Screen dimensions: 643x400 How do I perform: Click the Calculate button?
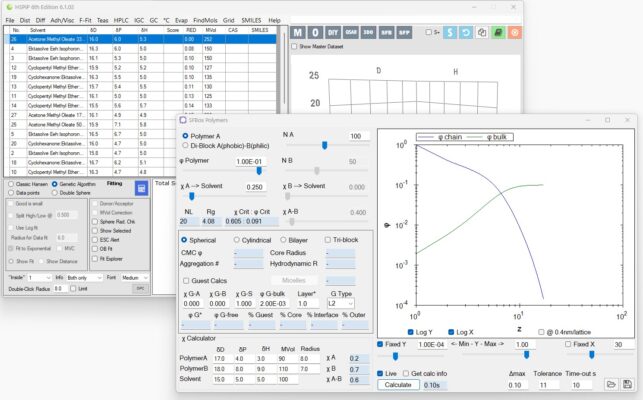click(398, 385)
